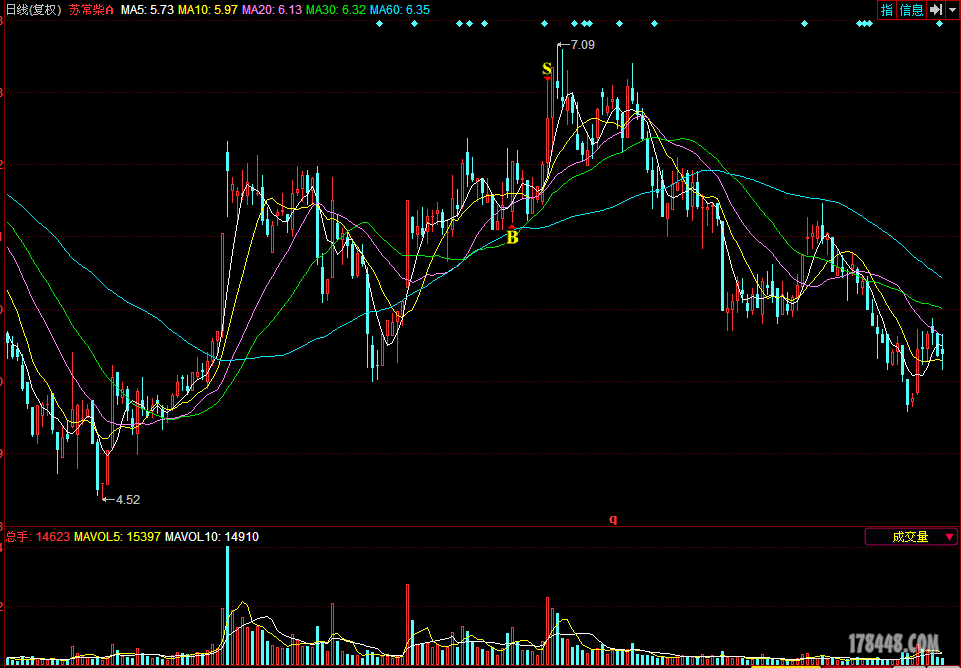Click the yellow S sell signal marker
Image resolution: width=961 pixels, height=668 pixels.
(x=547, y=70)
